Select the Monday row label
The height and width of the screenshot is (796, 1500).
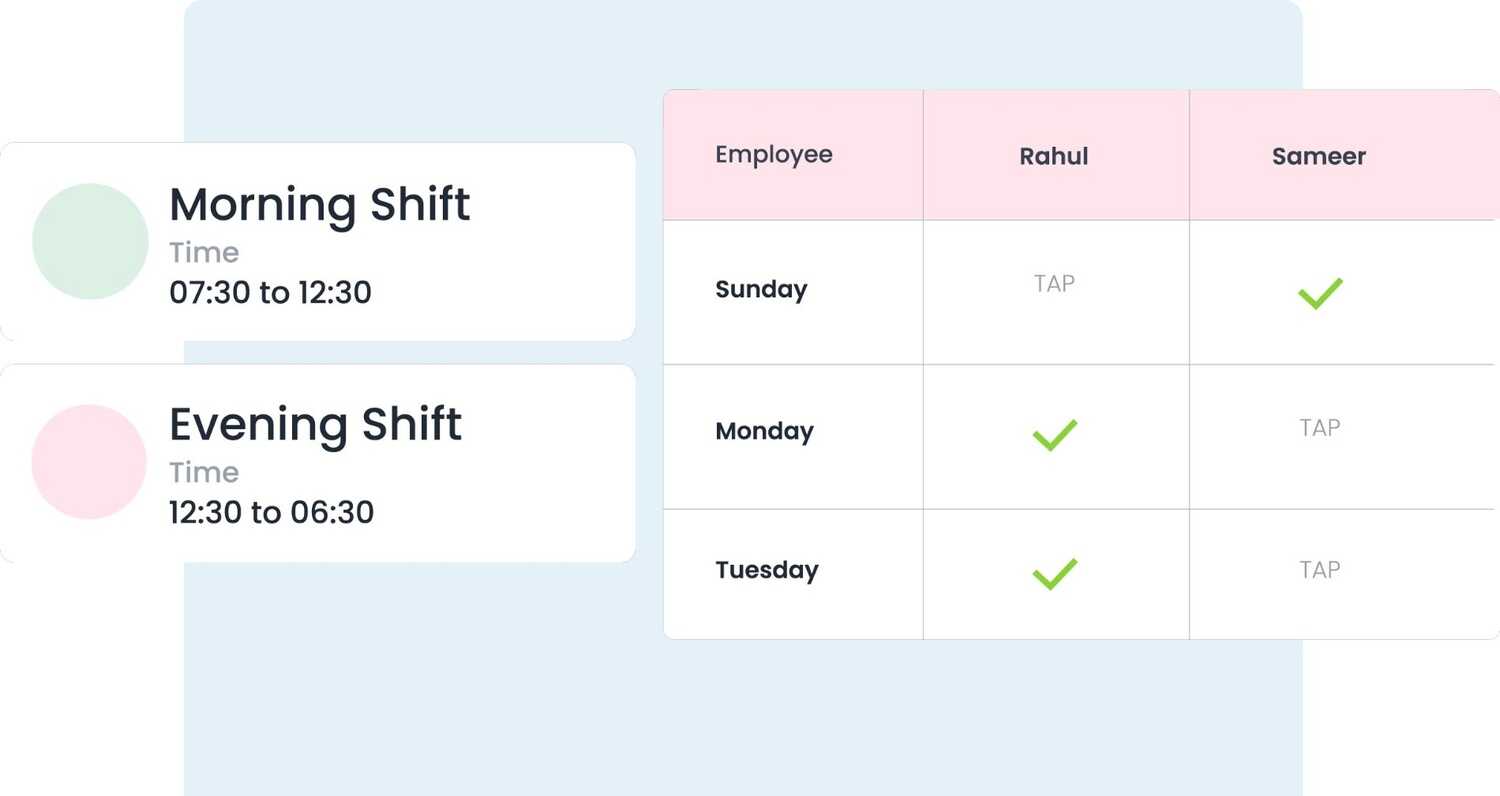tap(764, 432)
